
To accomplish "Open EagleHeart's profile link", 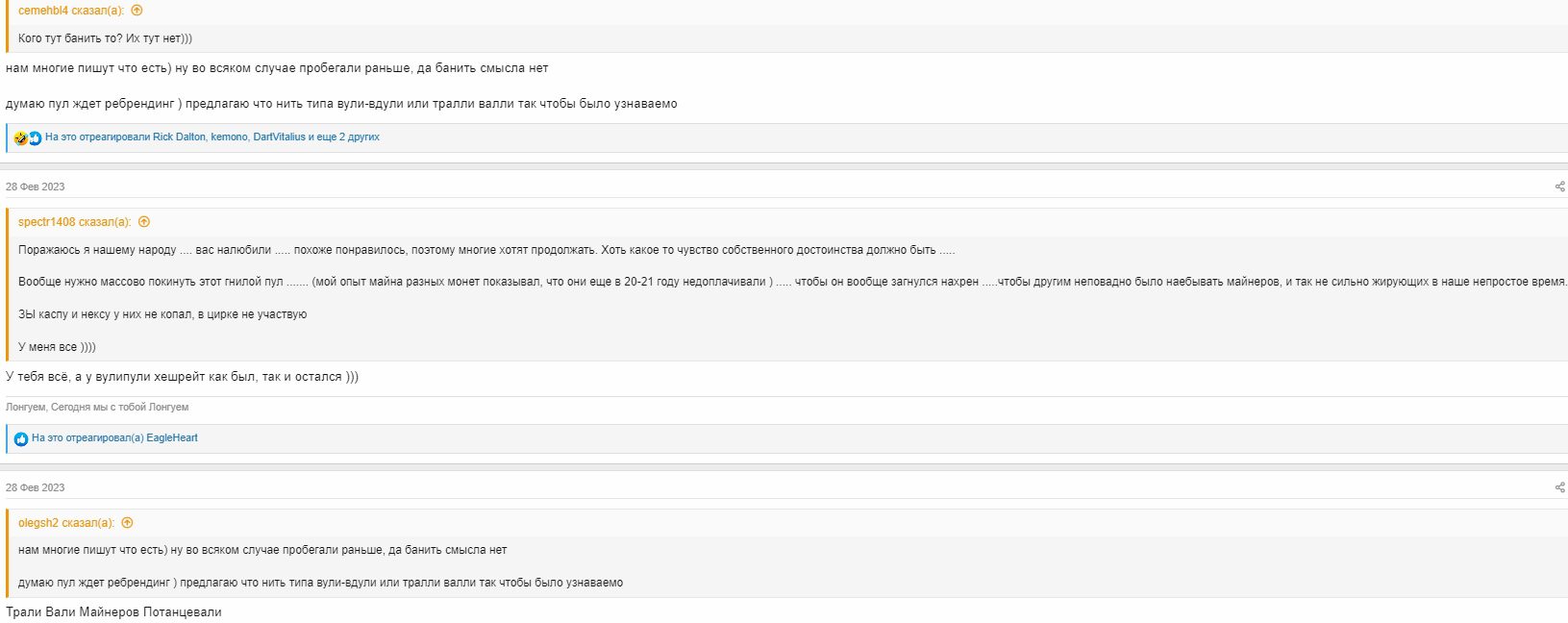I will pos(172,438).
